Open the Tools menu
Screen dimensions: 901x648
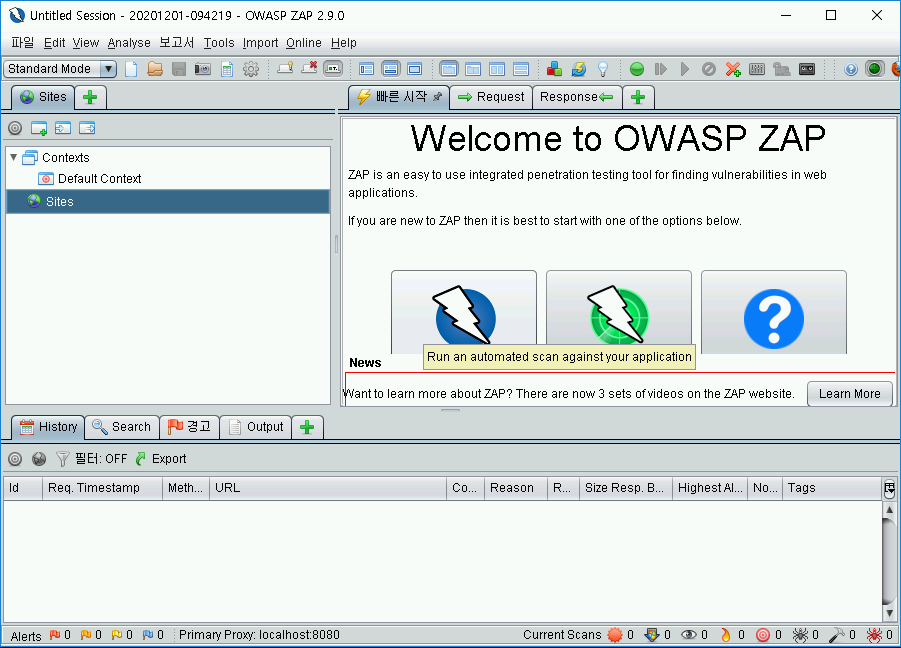219,43
